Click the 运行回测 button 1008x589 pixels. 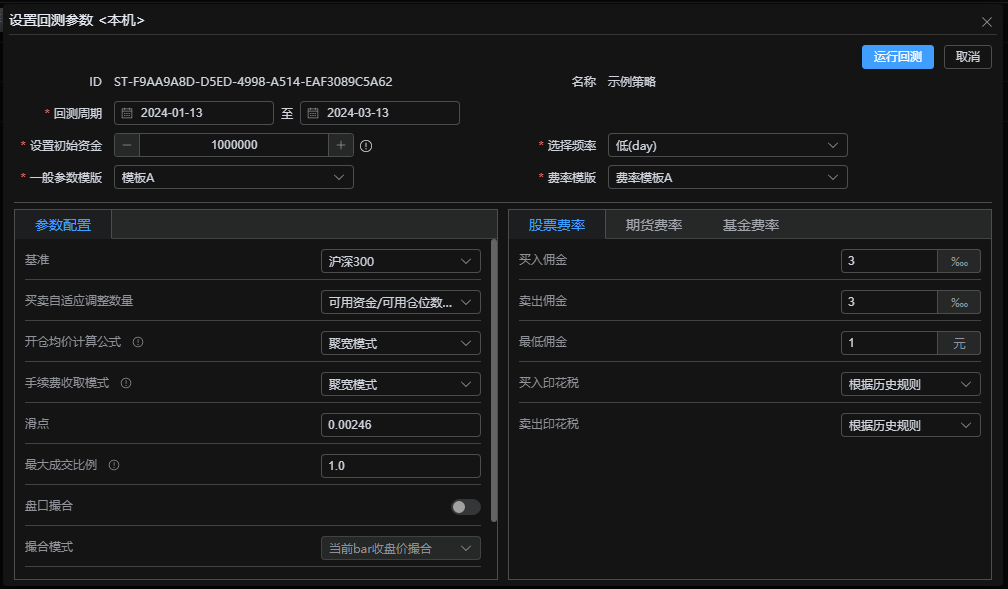coord(897,57)
